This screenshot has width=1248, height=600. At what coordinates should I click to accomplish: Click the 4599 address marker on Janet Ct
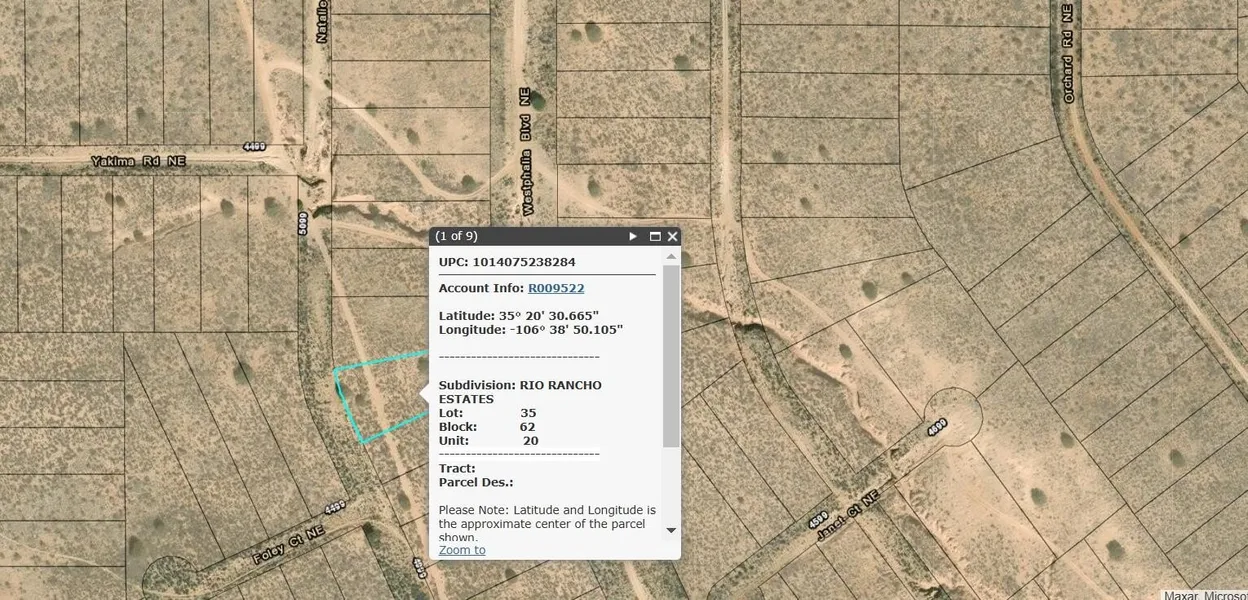coord(817,522)
